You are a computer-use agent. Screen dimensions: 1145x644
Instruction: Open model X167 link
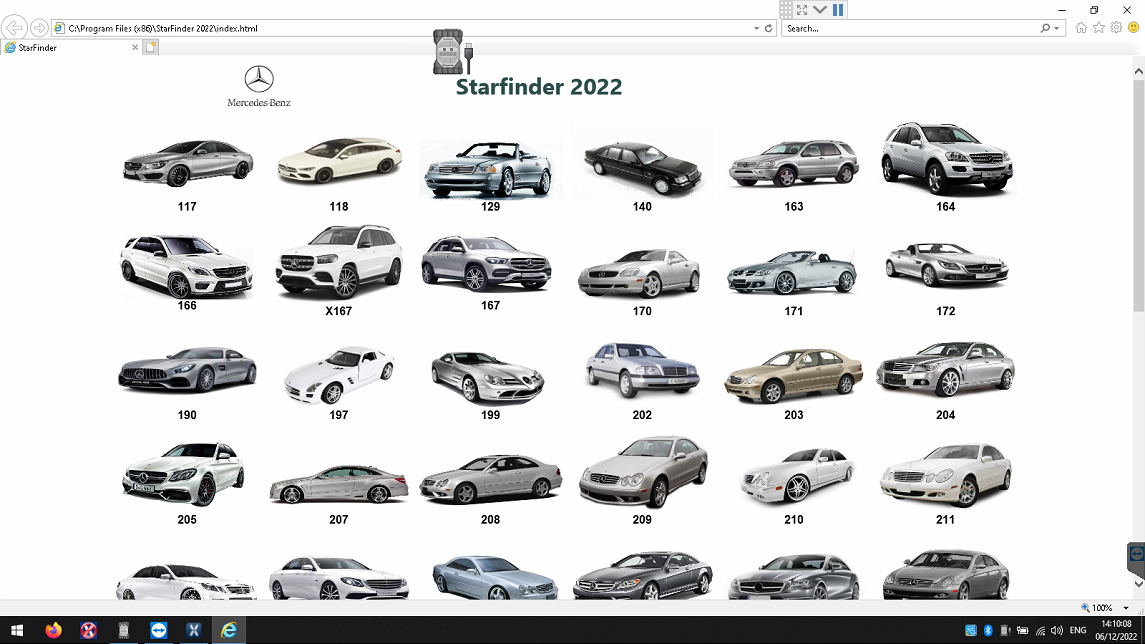tap(339, 311)
